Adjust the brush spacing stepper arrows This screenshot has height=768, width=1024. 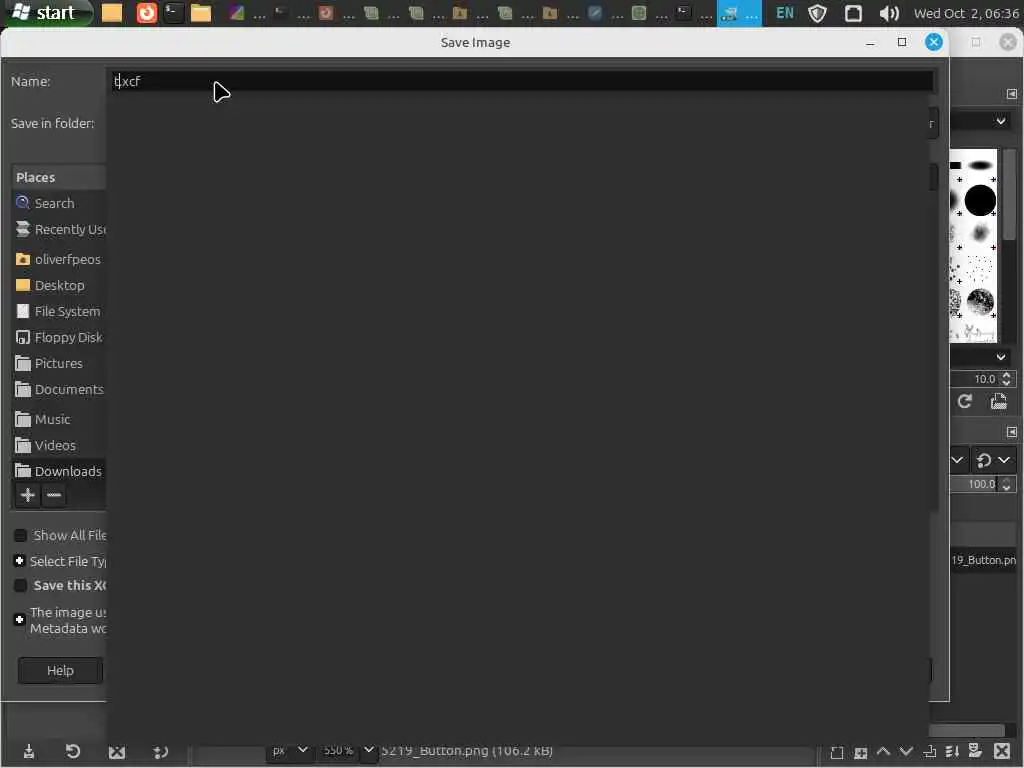[x=1006, y=379]
